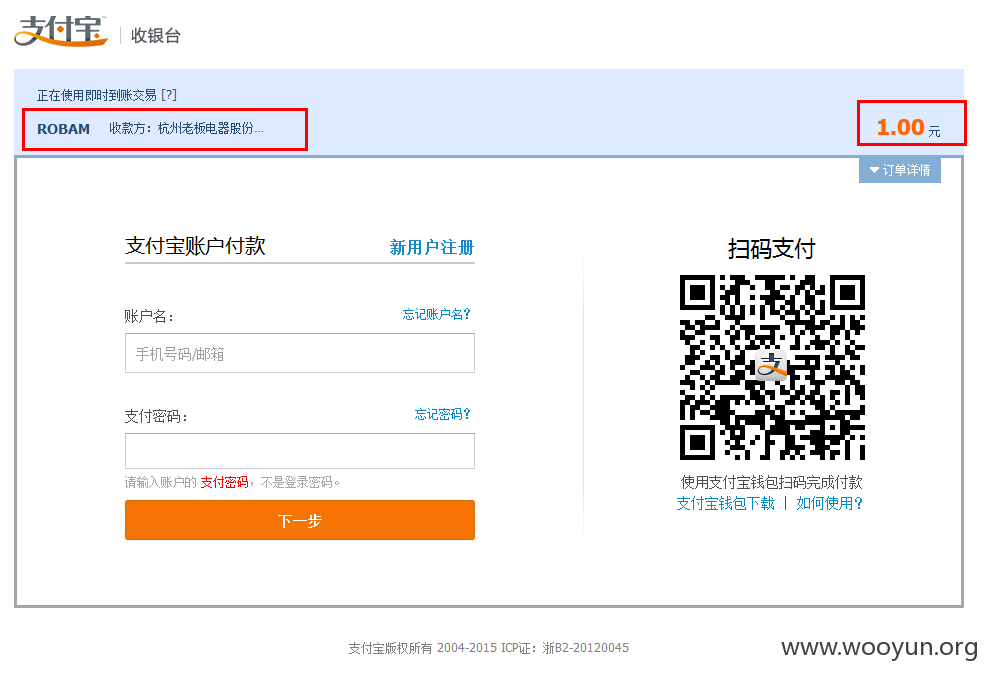Click the 忘记密码? link

tap(443, 414)
